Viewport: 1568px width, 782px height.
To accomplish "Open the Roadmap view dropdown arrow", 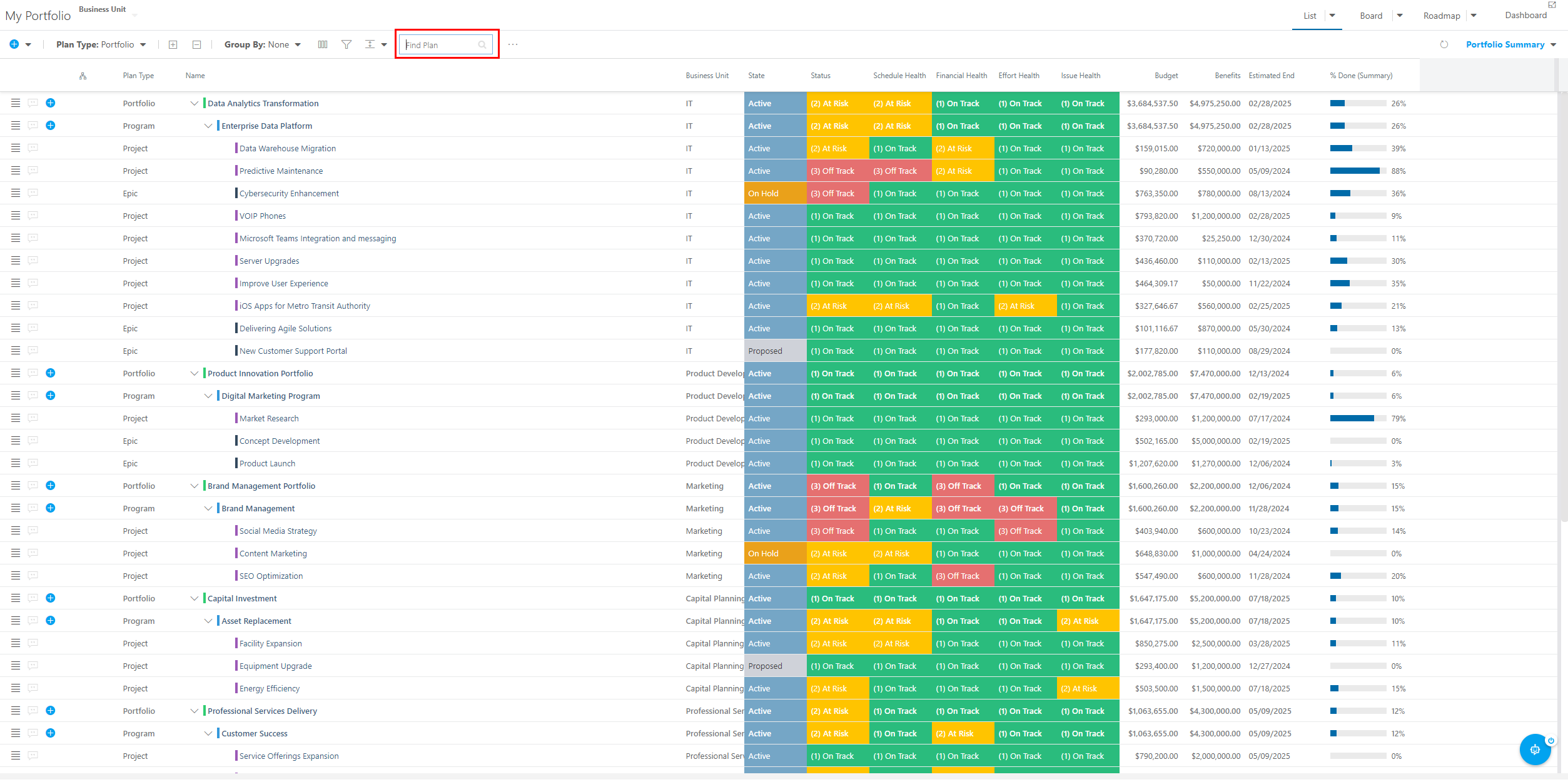I will tap(1474, 16).
